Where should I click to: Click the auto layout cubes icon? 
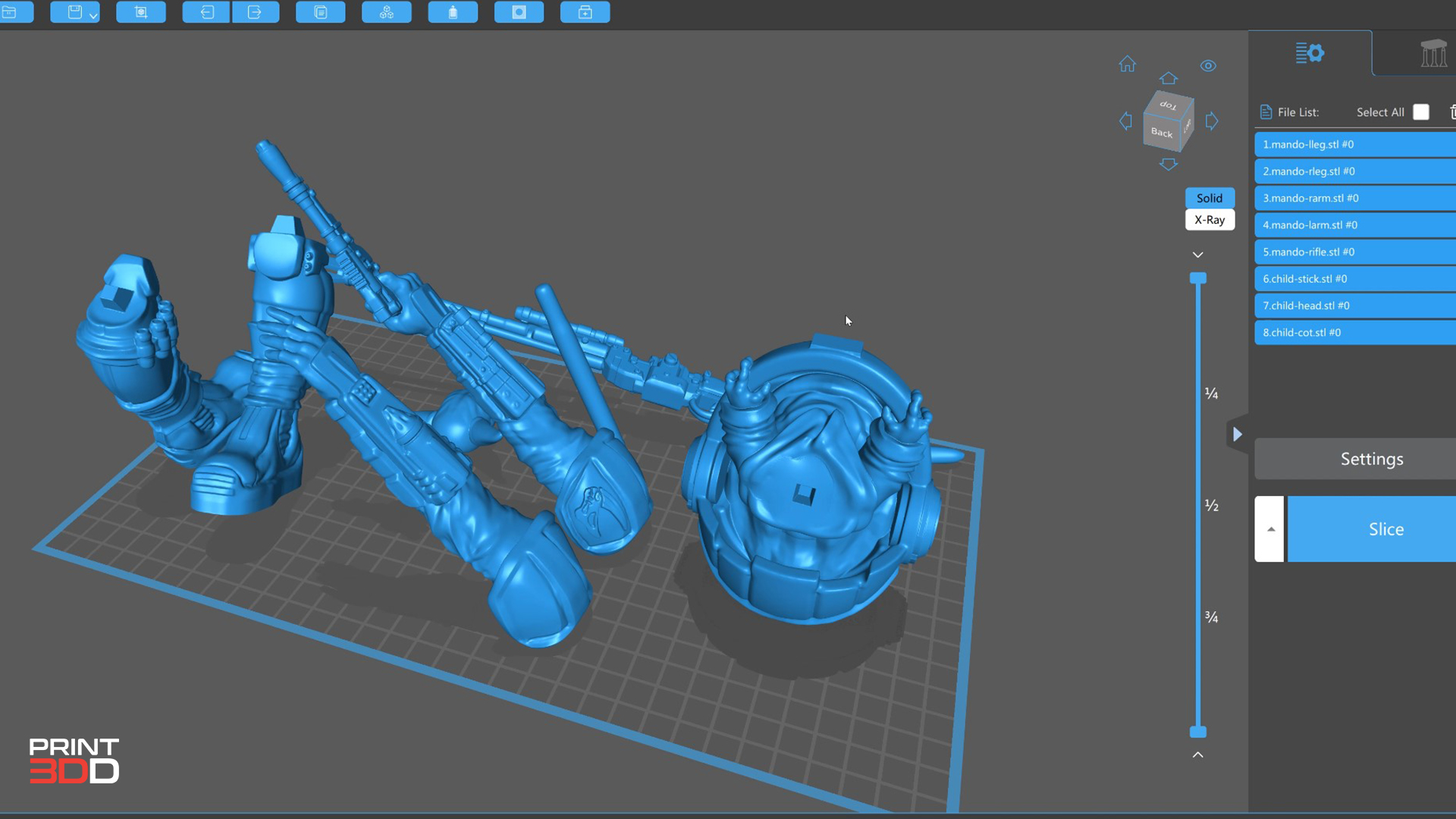click(x=387, y=12)
